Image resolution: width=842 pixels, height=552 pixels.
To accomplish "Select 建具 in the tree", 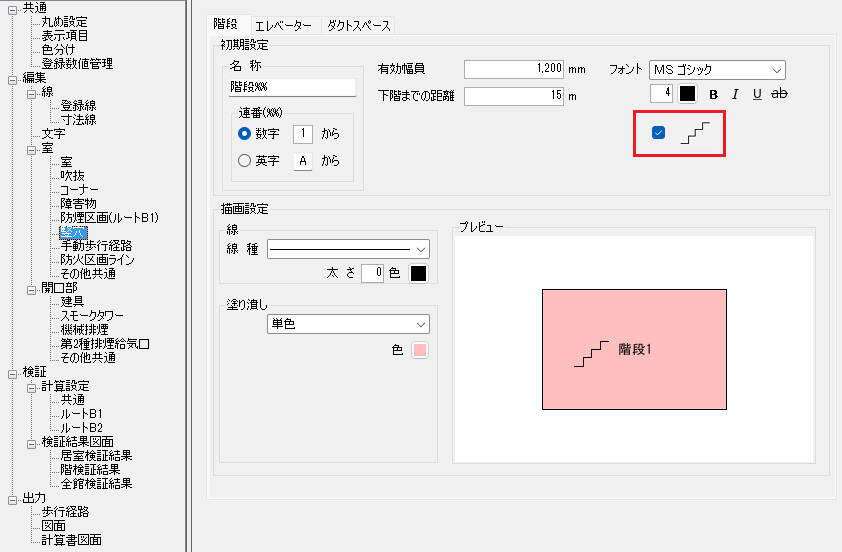I will (72, 302).
